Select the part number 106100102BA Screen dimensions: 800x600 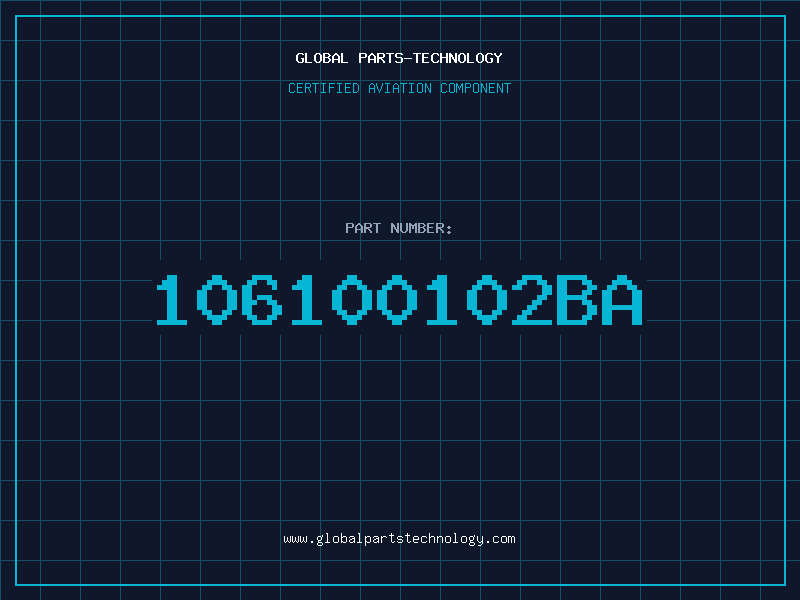399,299
